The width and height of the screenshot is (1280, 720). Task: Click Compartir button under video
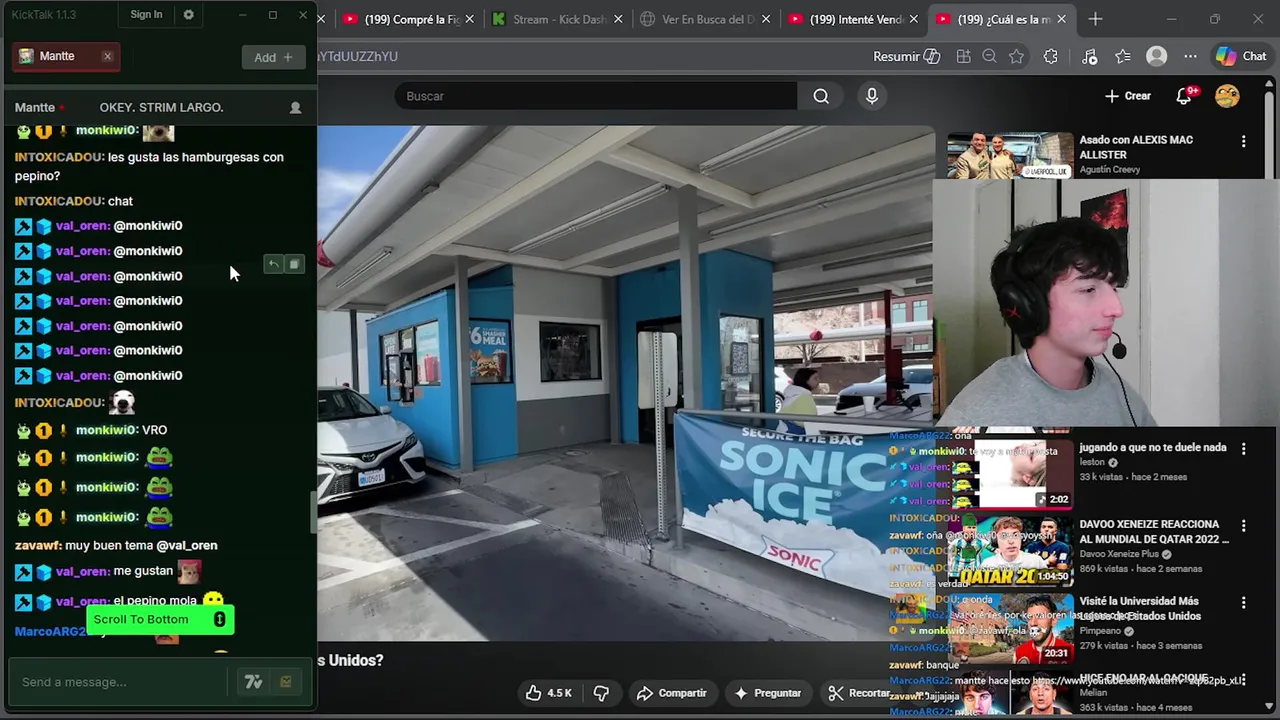point(671,693)
